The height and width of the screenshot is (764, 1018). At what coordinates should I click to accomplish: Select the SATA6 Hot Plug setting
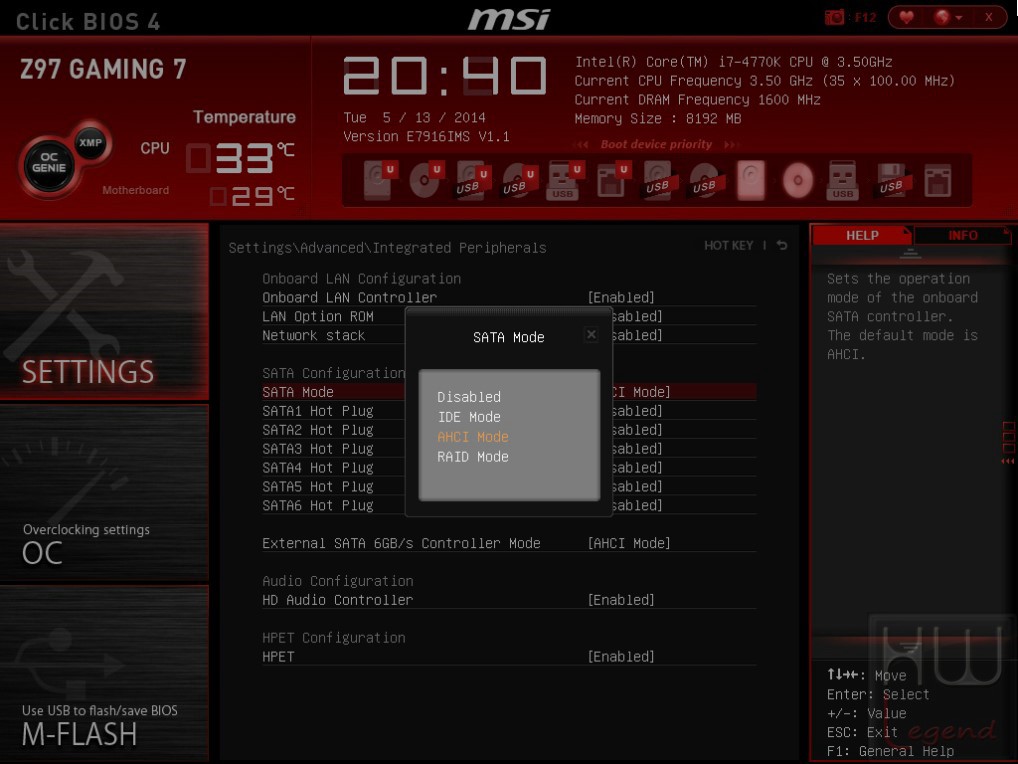click(317, 505)
